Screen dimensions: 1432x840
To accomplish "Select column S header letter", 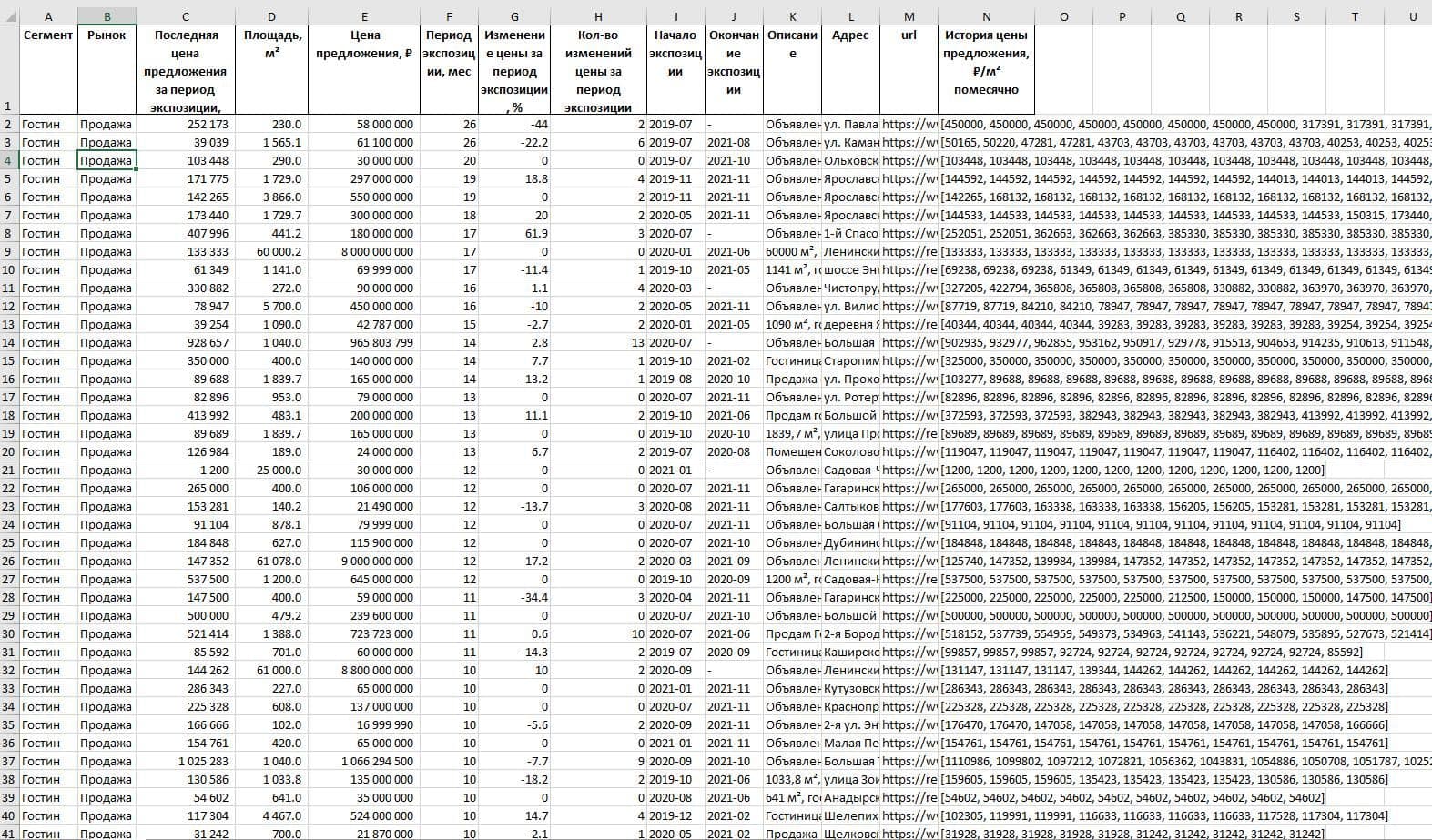I will click(1296, 16).
